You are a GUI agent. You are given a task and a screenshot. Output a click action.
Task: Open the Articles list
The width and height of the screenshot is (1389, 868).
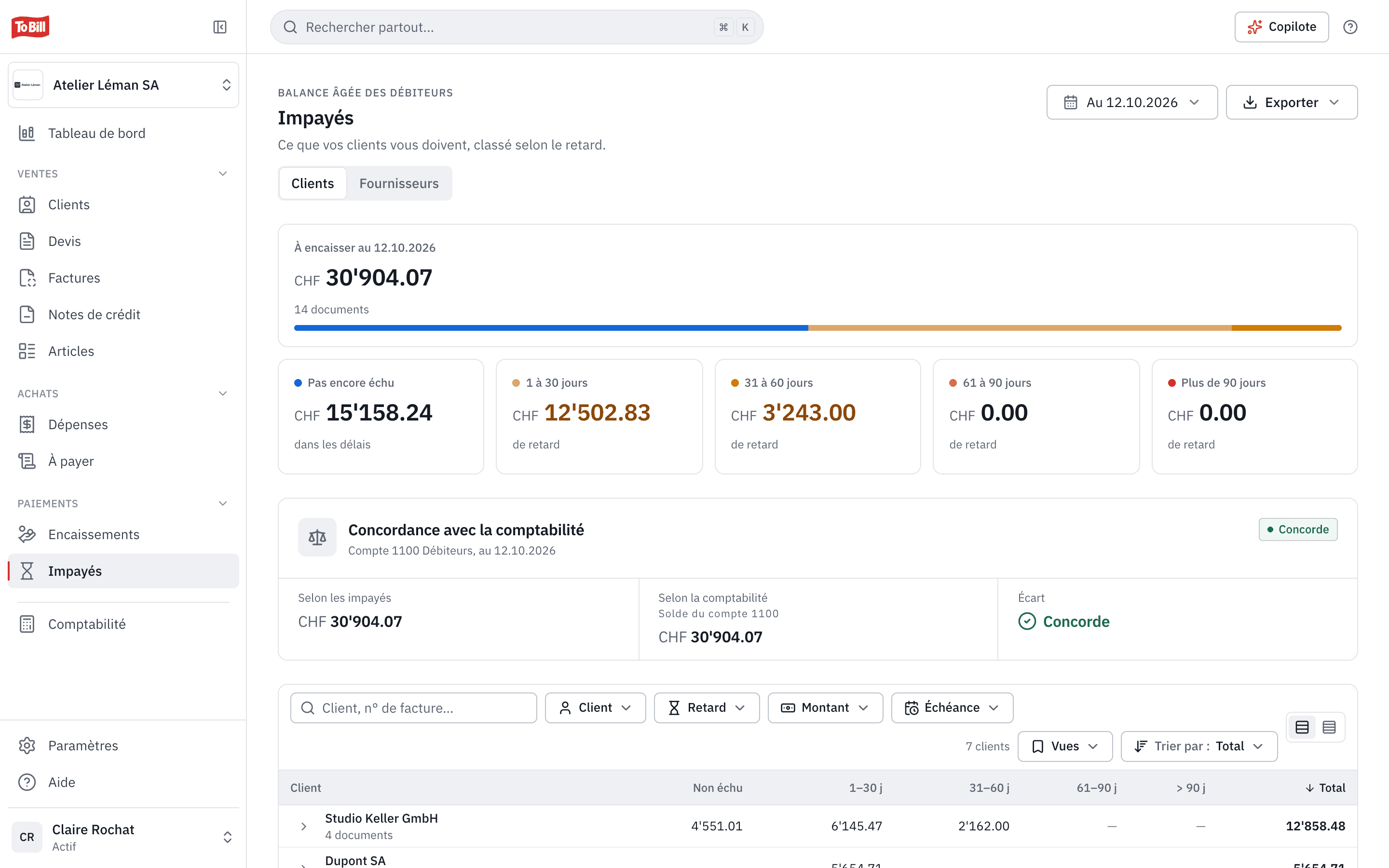(x=123, y=352)
